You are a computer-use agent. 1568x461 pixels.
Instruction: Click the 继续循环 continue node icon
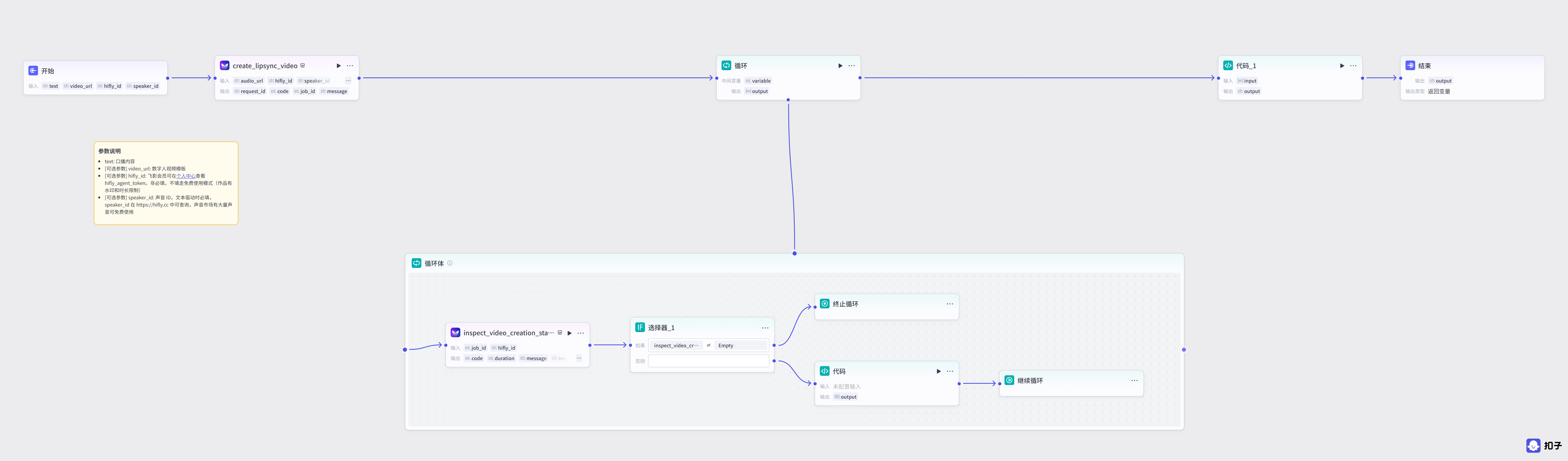point(1009,380)
